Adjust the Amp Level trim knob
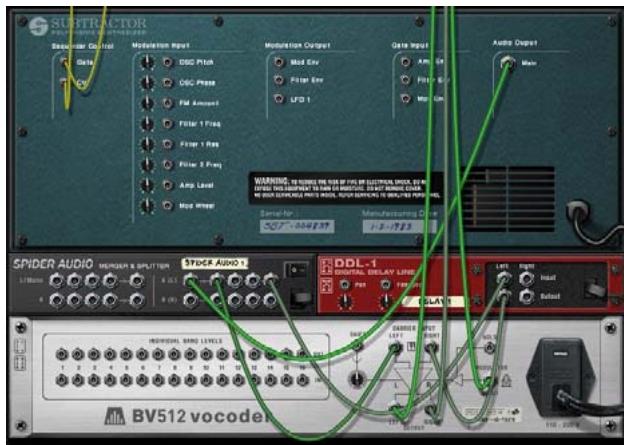 pos(147,185)
